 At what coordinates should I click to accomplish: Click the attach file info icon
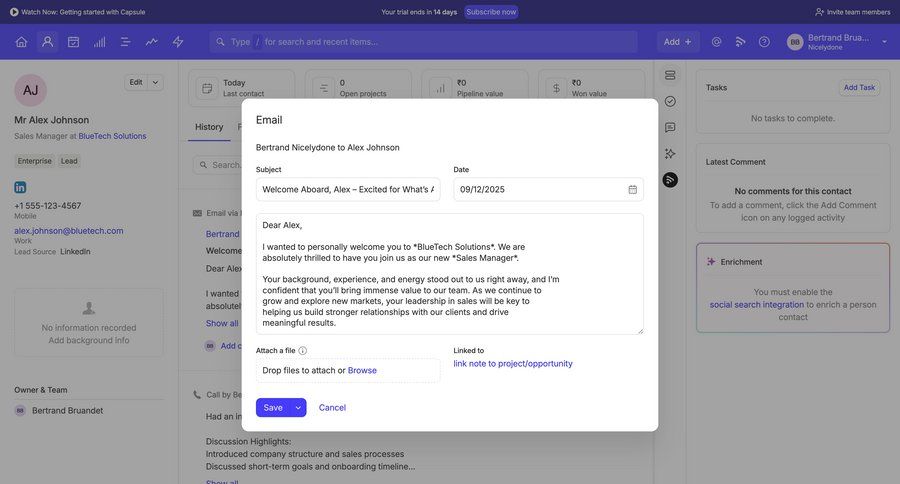pos(303,351)
